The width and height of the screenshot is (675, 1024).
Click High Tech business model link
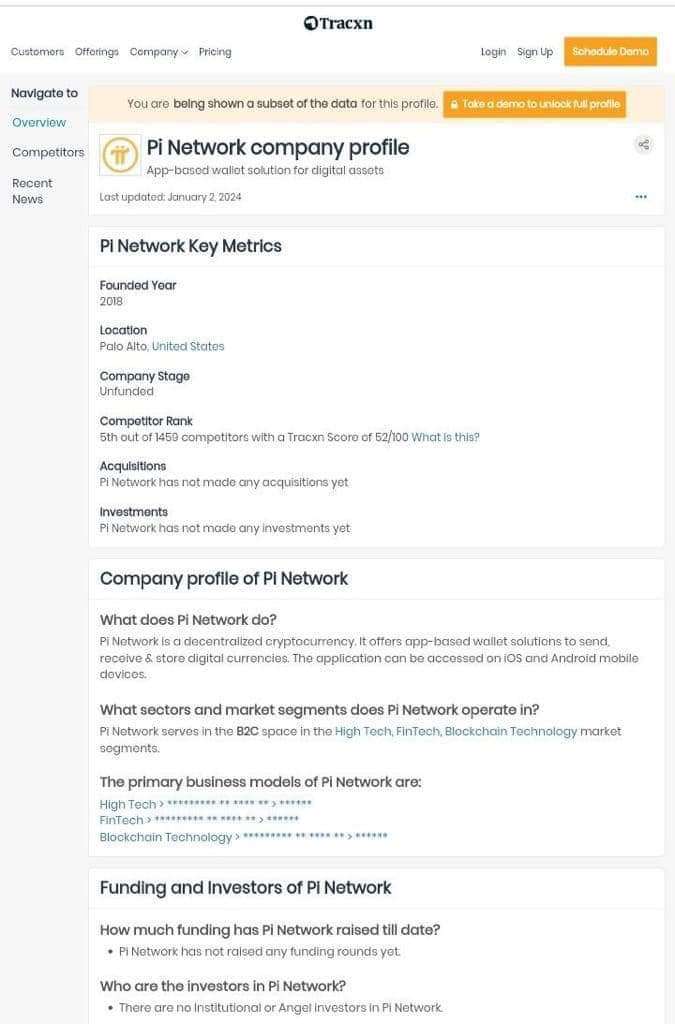tap(128, 804)
